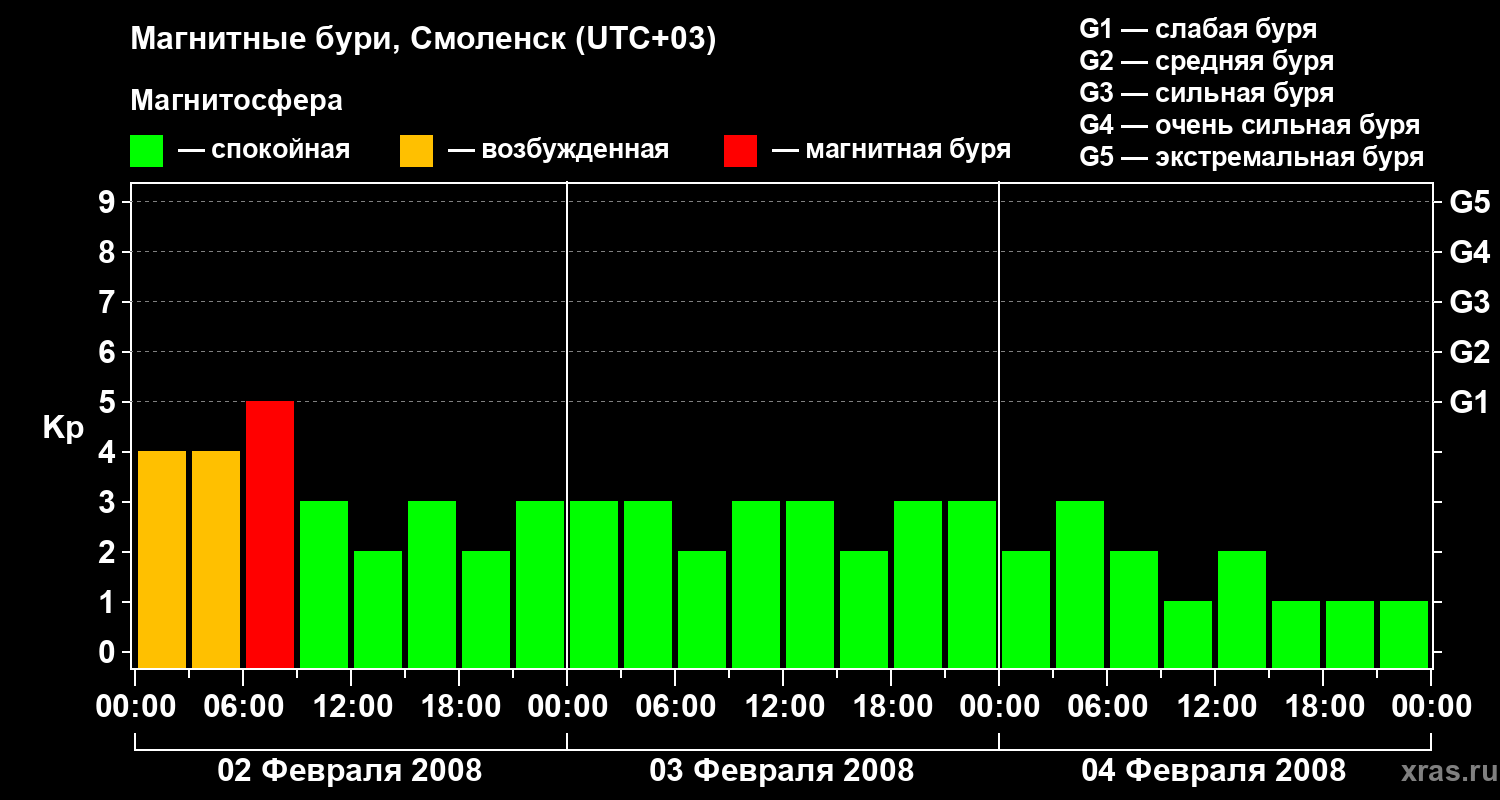Click the '03 Февраля 2008' date label
This screenshot has width=1500, height=800.
click(x=782, y=771)
